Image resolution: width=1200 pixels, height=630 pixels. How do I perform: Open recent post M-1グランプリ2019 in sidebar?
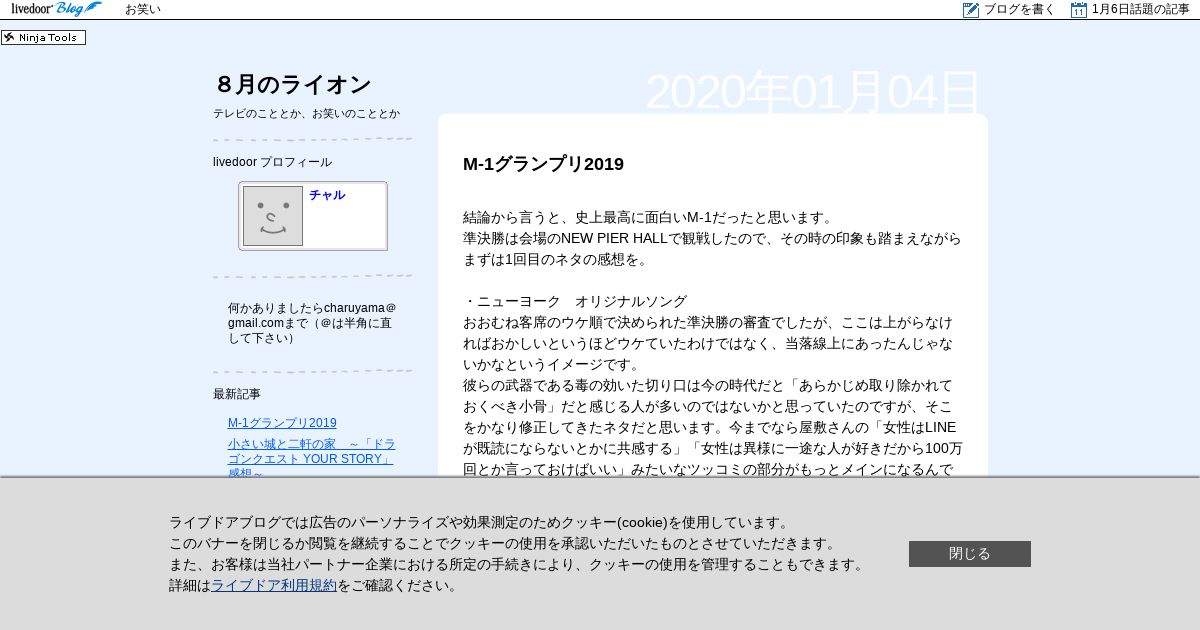pyautogui.click(x=282, y=423)
